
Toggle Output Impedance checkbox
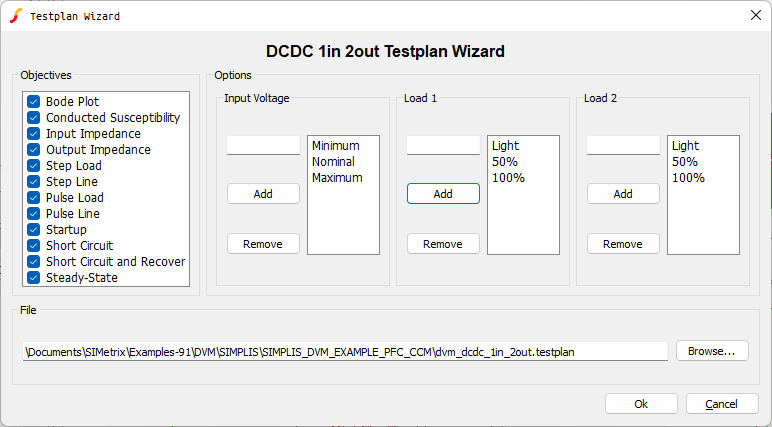click(33, 150)
